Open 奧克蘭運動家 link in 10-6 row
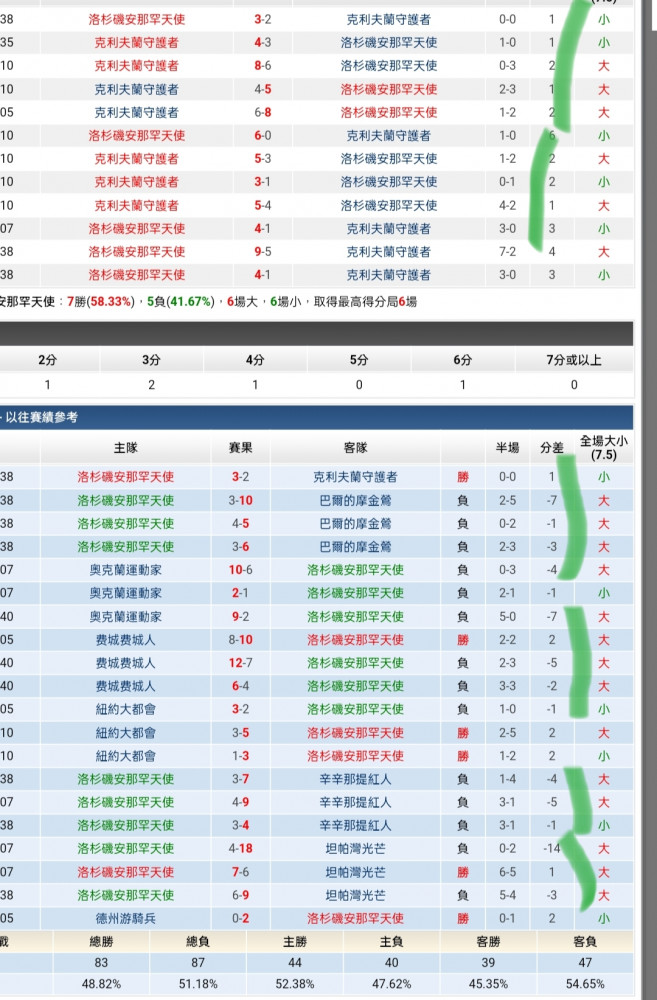 [x=126, y=570]
